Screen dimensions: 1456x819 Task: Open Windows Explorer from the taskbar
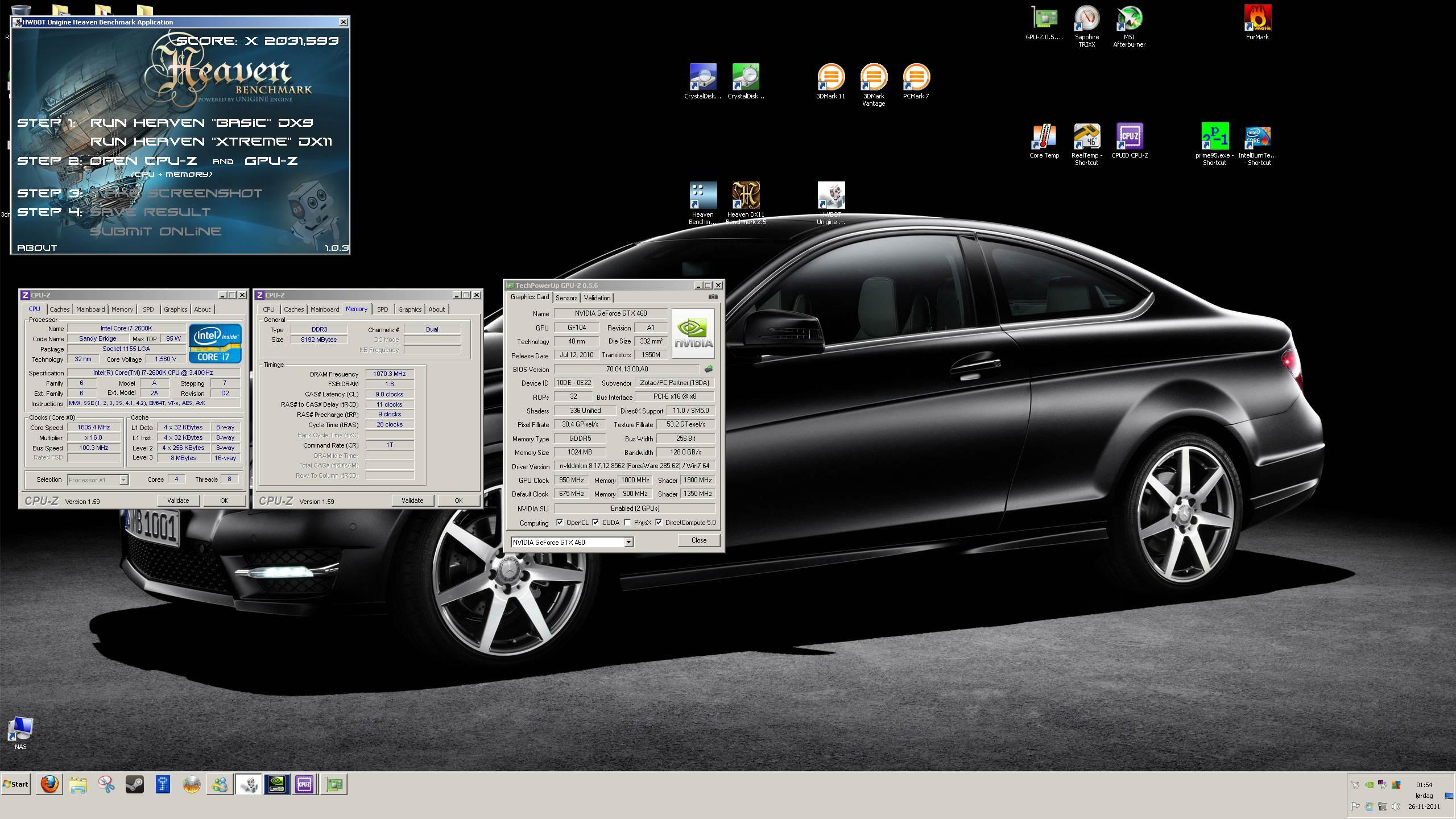tap(78, 785)
